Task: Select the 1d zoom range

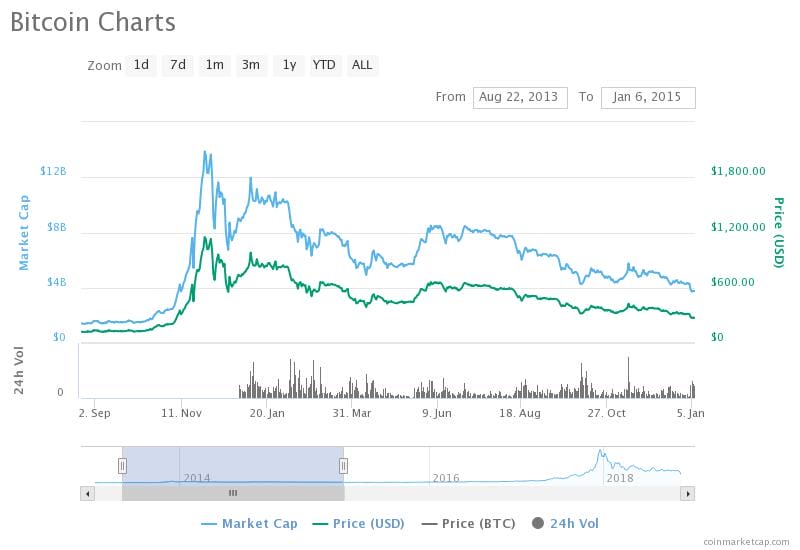Action: (141, 65)
